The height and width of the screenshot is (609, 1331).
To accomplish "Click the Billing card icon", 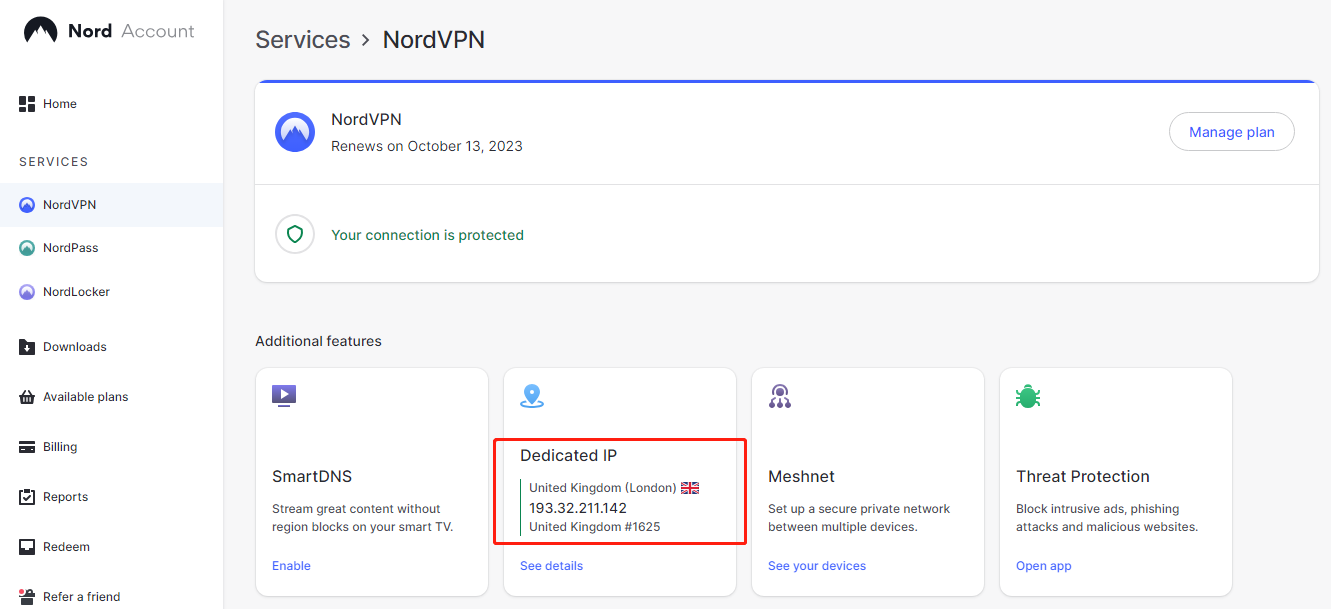I will click(x=27, y=447).
